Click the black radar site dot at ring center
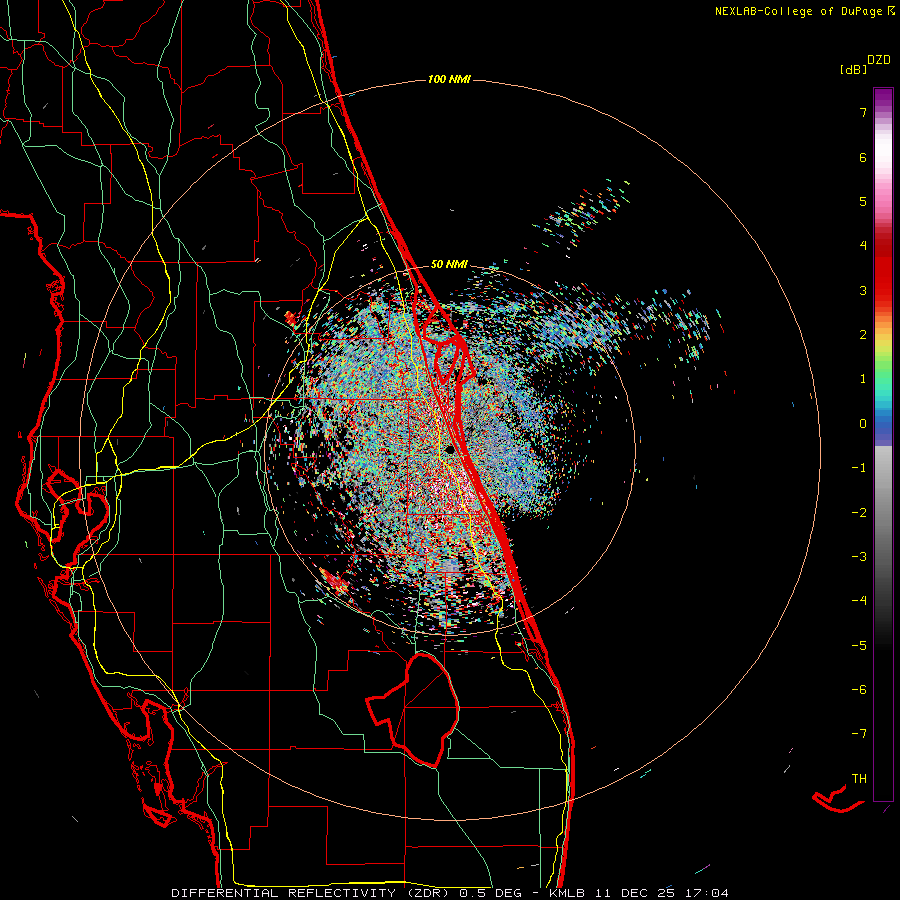Screen dimensions: 900x900 point(450,449)
